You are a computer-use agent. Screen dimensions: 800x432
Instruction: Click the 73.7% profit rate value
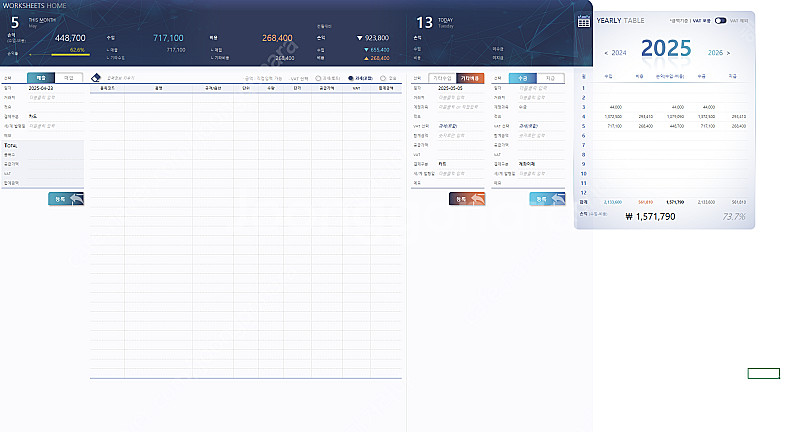tap(734, 217)
